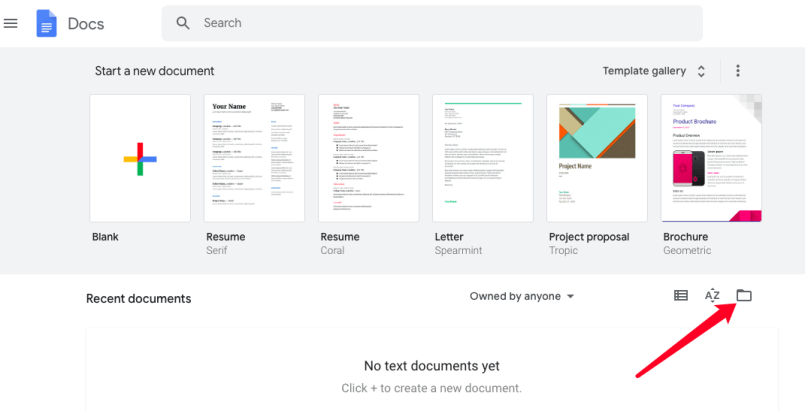This screenshot has width=805, height=411.
Task: Type in the Search field
Action: coord(440,23)
